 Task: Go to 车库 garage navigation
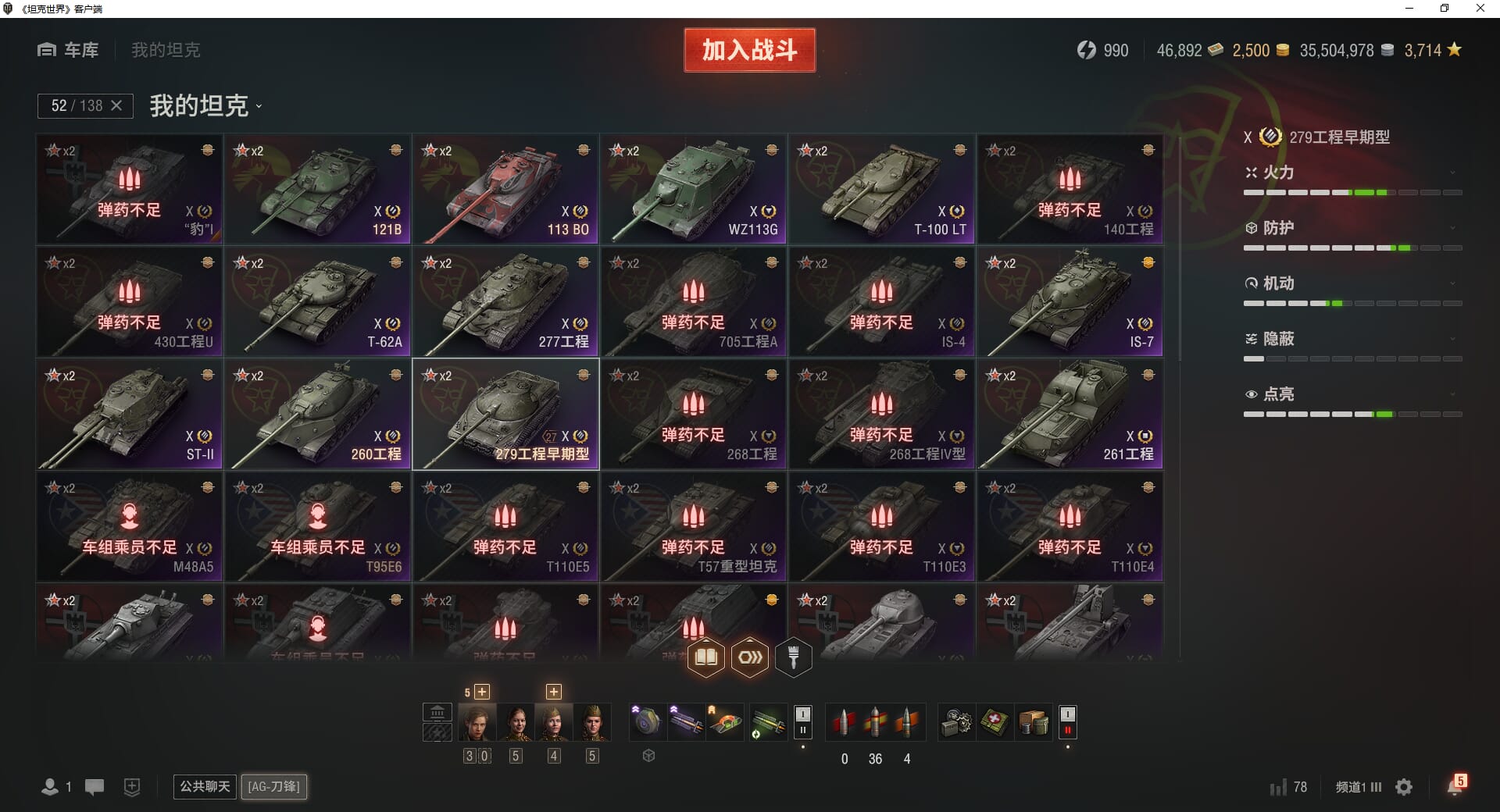(x=69, y=50)
